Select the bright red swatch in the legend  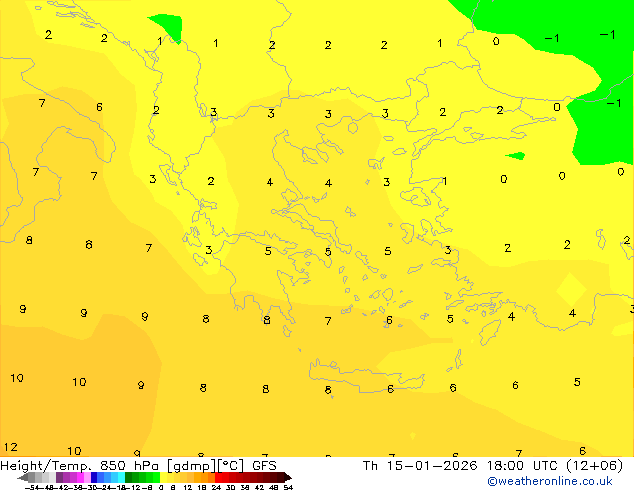pos(218,477)
